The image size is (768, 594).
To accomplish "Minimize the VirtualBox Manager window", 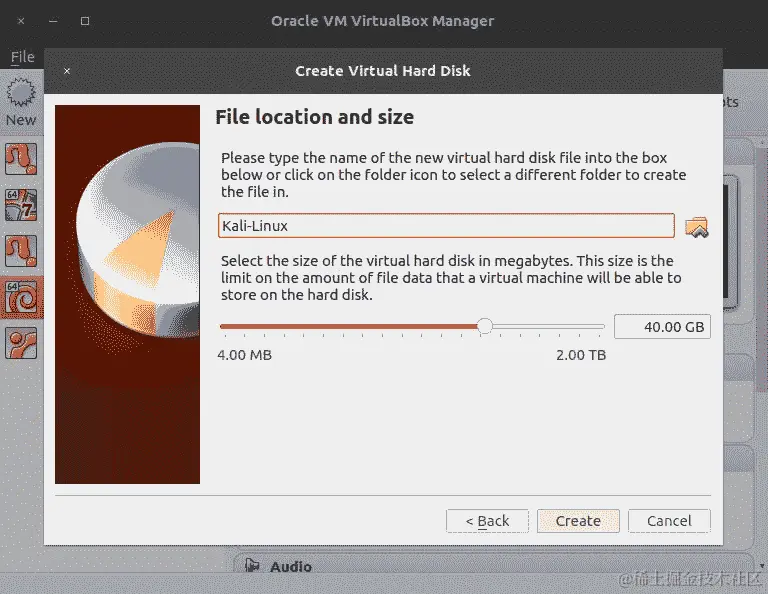I will point(53,21).
